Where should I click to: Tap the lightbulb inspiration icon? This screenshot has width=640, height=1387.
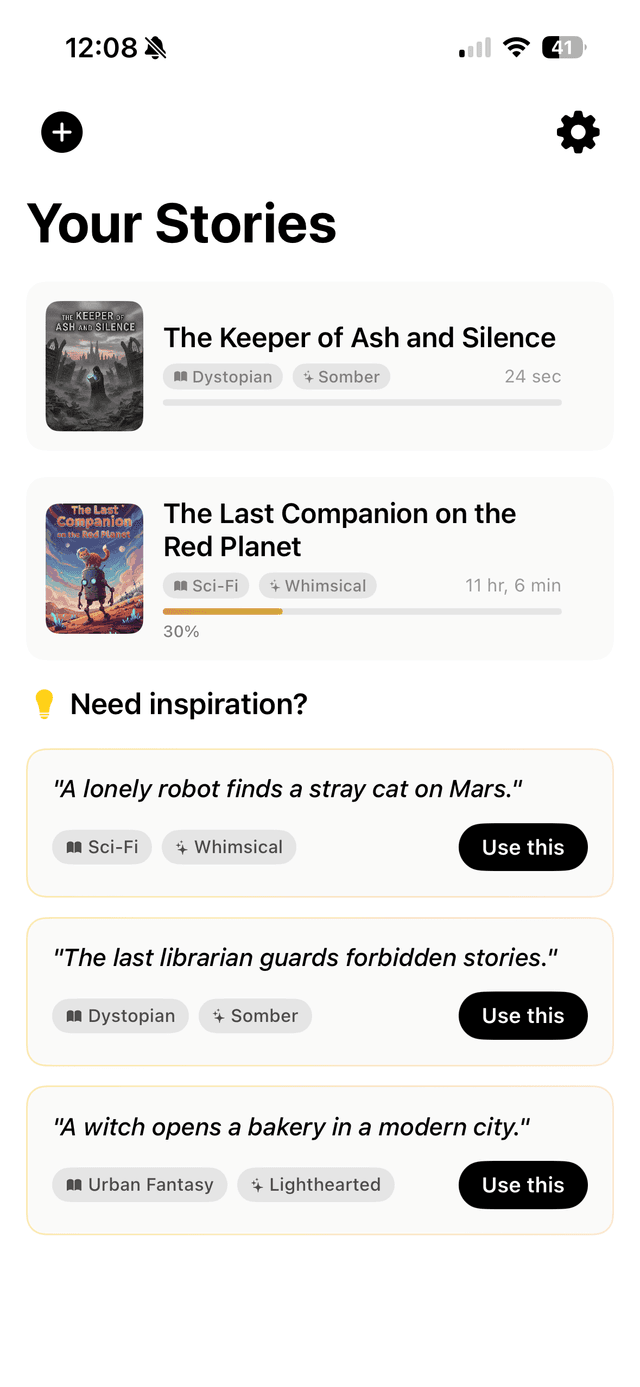(44, 704)
